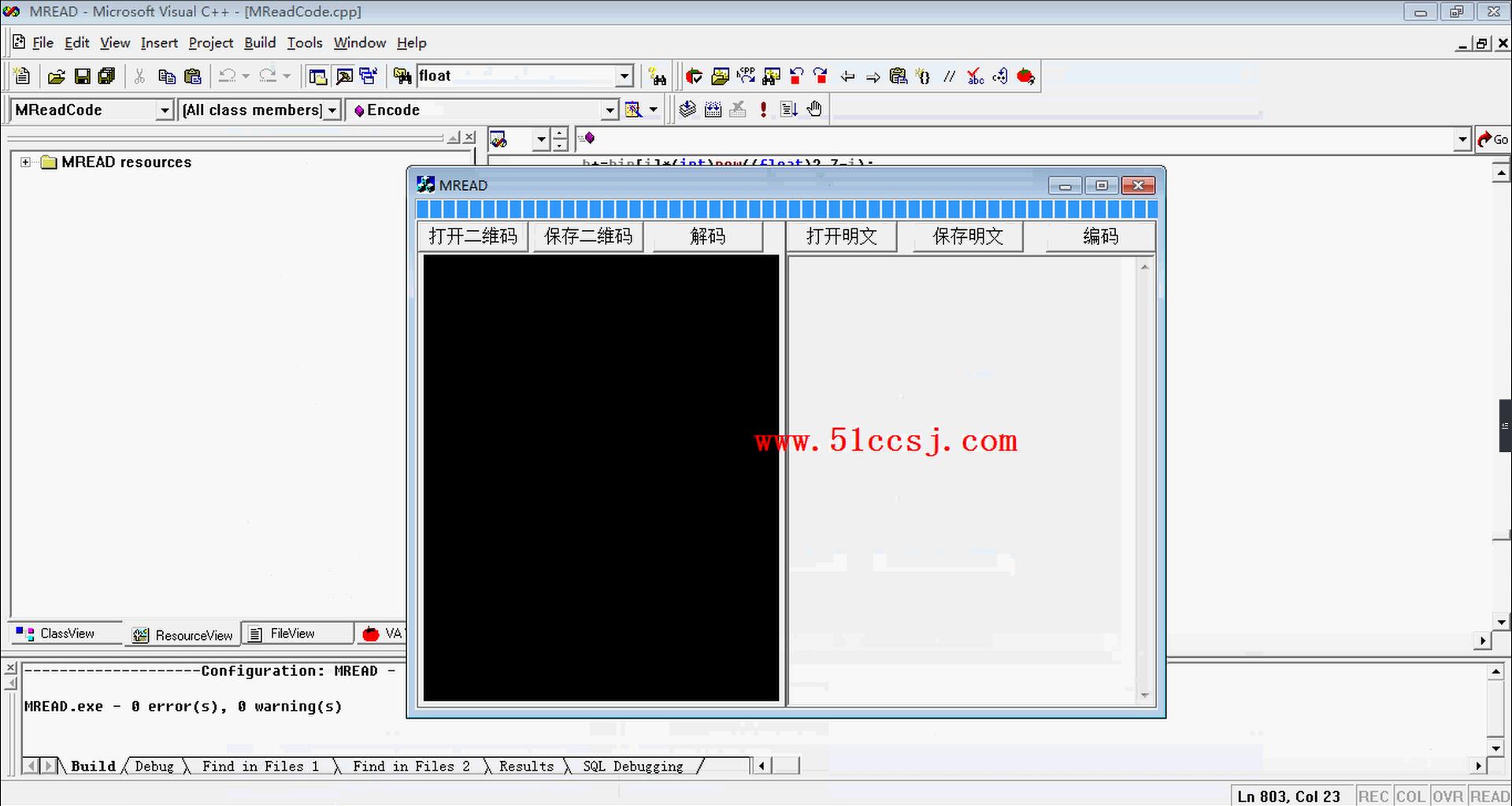Image resolution: width=1512 pixels, height=806 pixels.
Task: Open the Encode member function dropdown
Action: [x=610, y=110]
